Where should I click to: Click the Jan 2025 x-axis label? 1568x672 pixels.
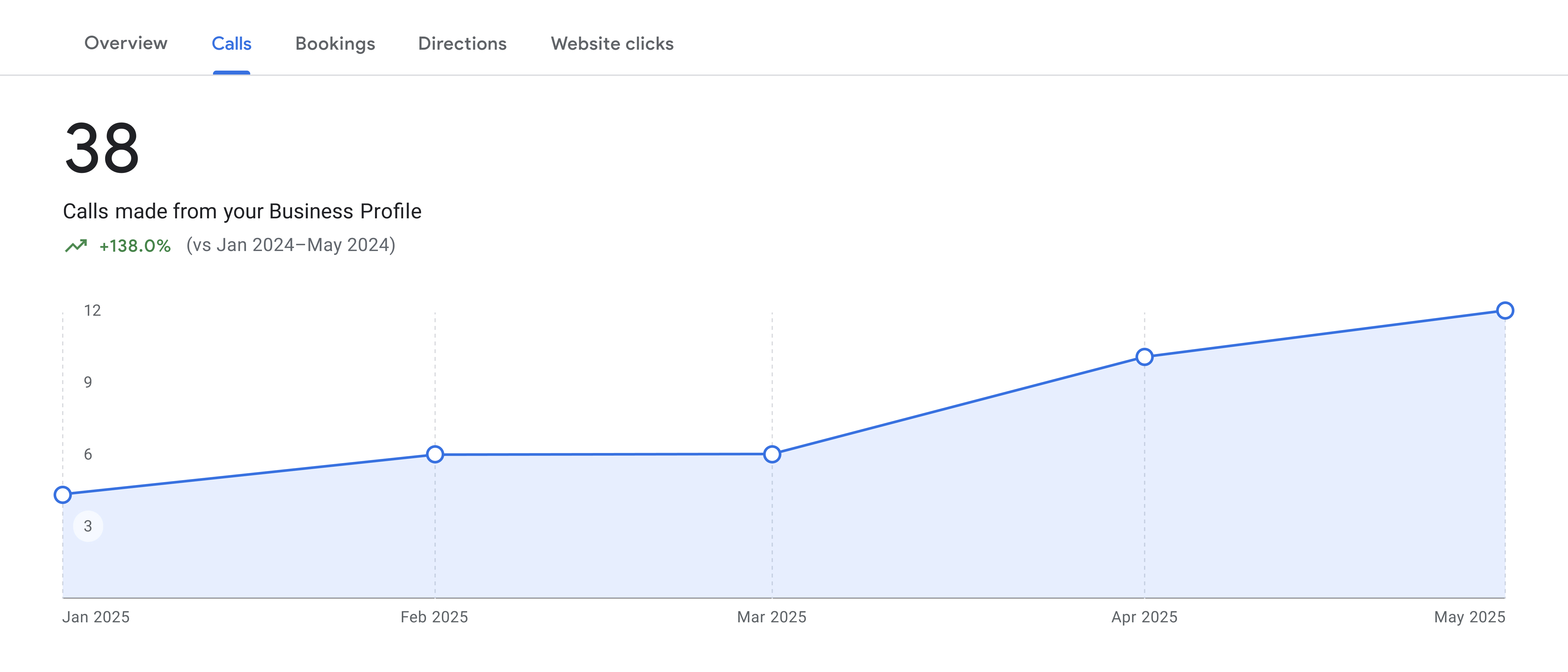point(96,616)
